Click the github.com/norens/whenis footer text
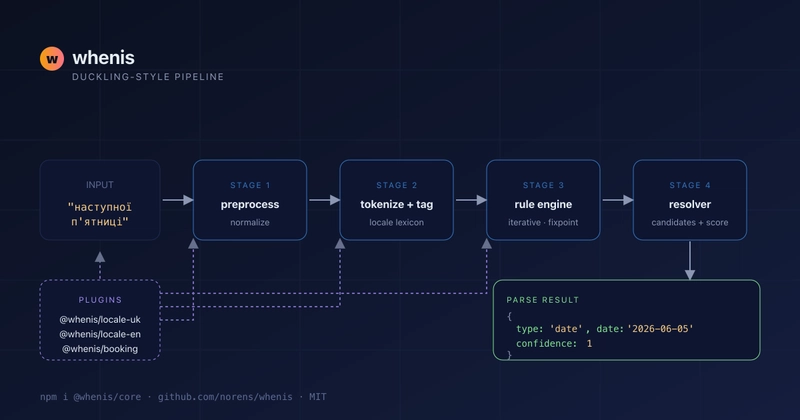The height and width of the screenshot is (420, 800). [225, 397]
